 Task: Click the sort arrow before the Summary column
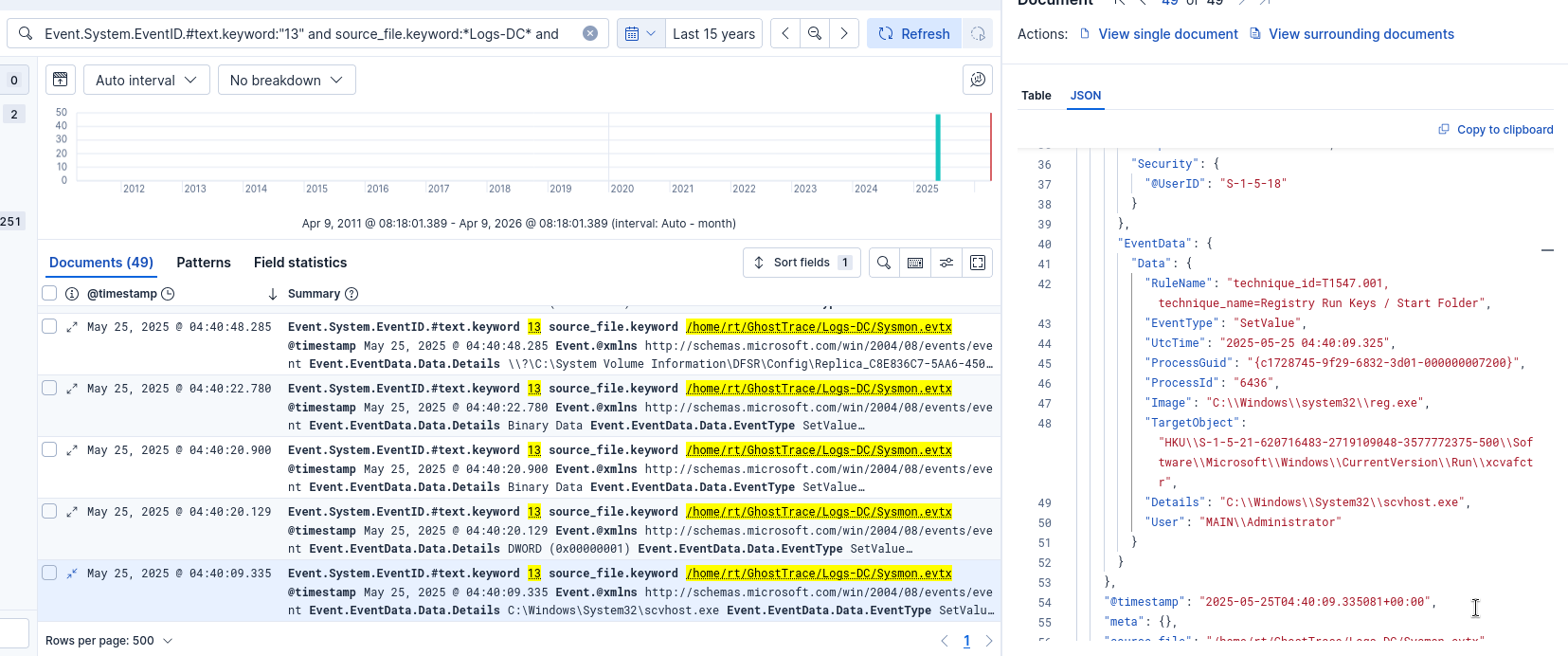[x=273, y=294]
